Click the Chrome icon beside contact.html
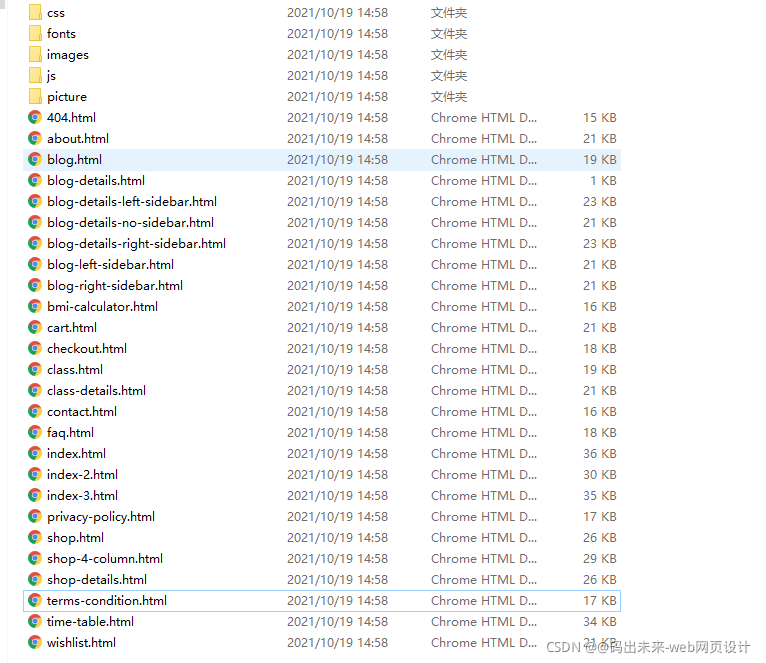 [x=35, y=411]
